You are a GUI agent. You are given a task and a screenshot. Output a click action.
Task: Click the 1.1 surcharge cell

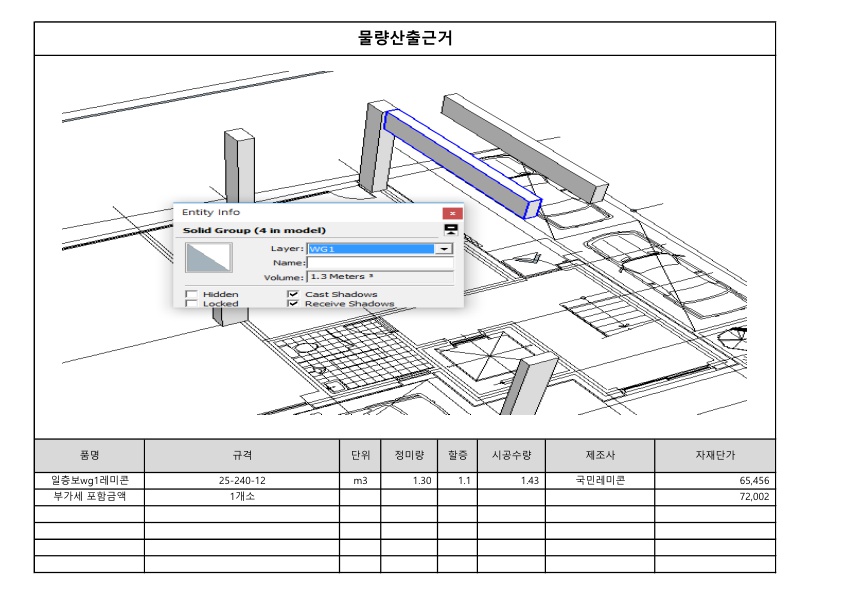pos(458,481)
